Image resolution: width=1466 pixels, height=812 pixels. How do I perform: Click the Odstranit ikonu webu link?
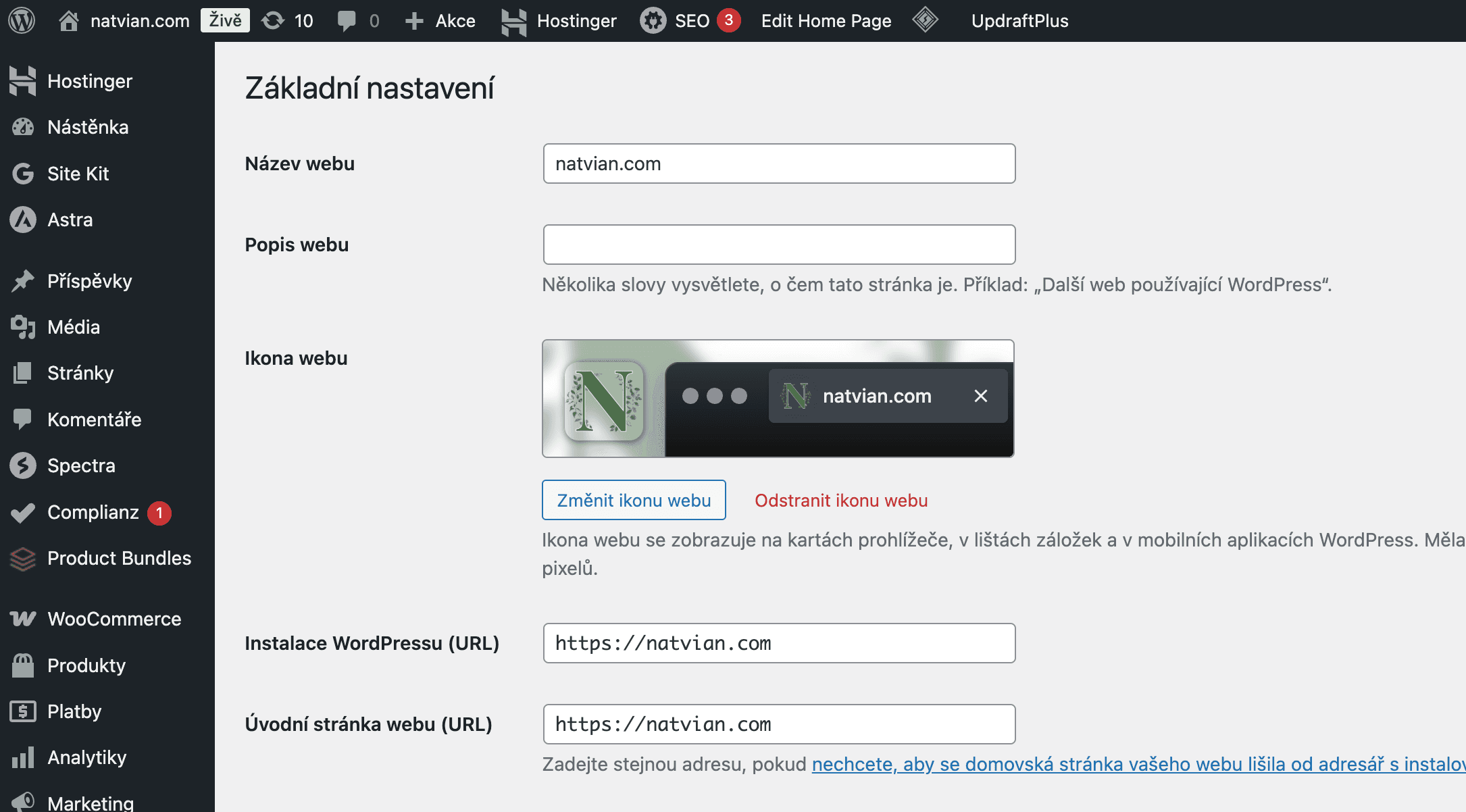coord(841,501)
